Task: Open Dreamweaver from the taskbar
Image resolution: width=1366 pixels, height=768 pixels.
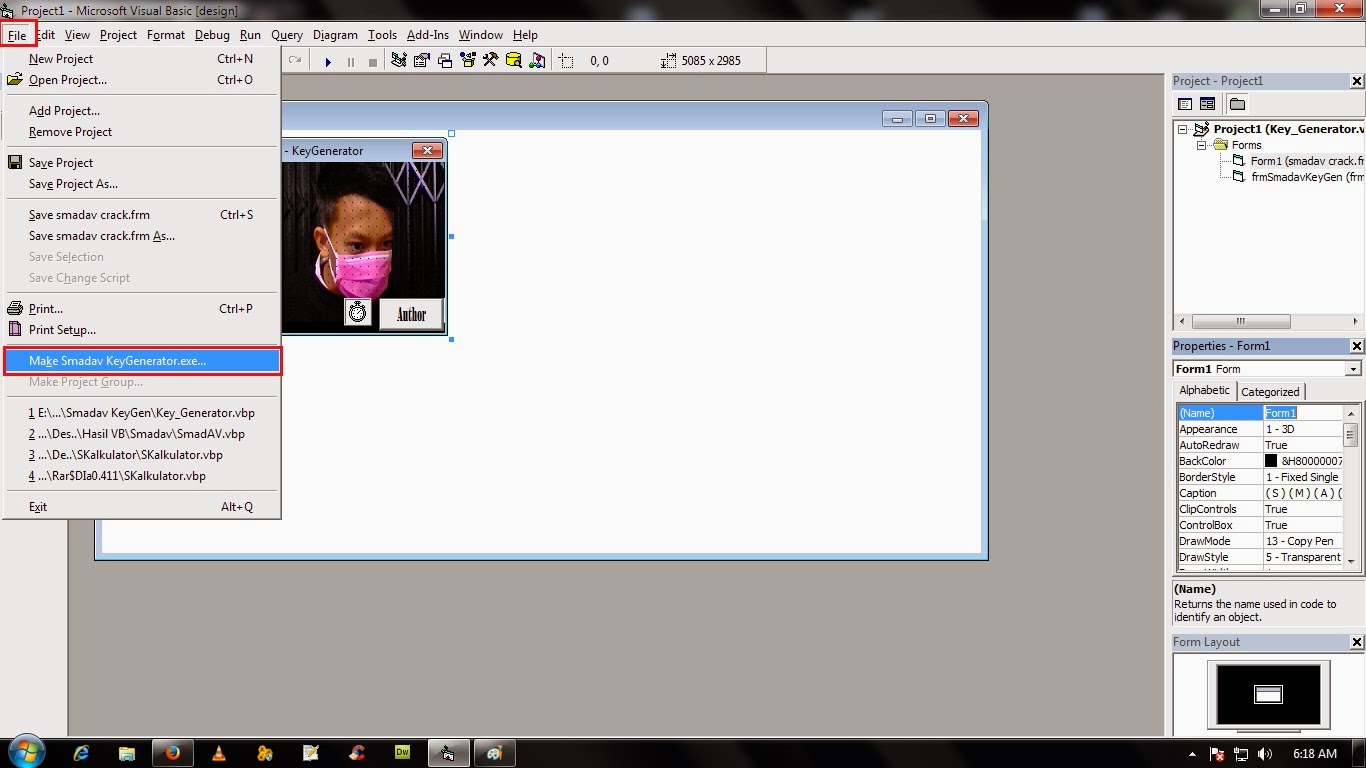Action: pyautogui.click(x=403, y=753)
